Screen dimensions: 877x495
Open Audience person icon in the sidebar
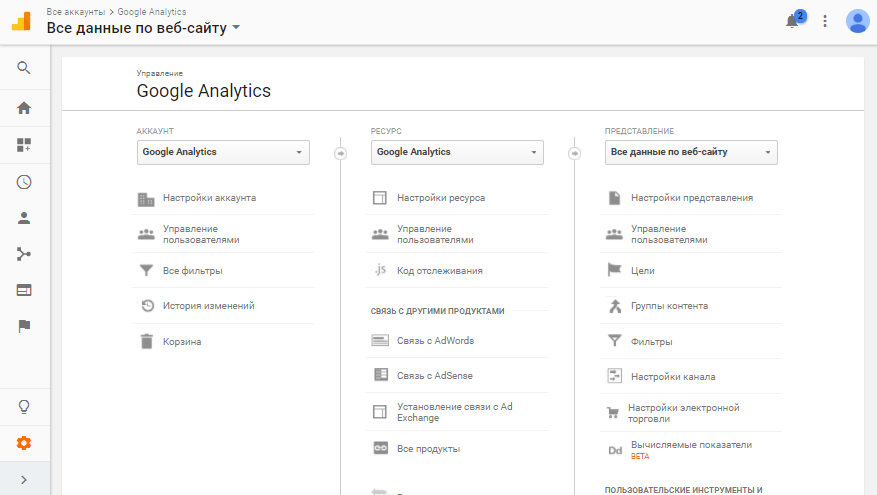(x=24, y=217)
